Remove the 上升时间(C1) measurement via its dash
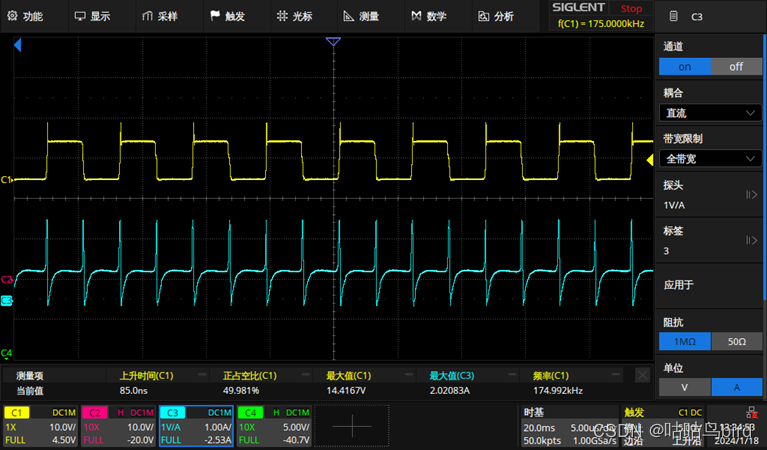Viewport: 767px width, 450px height. (202, 375)
